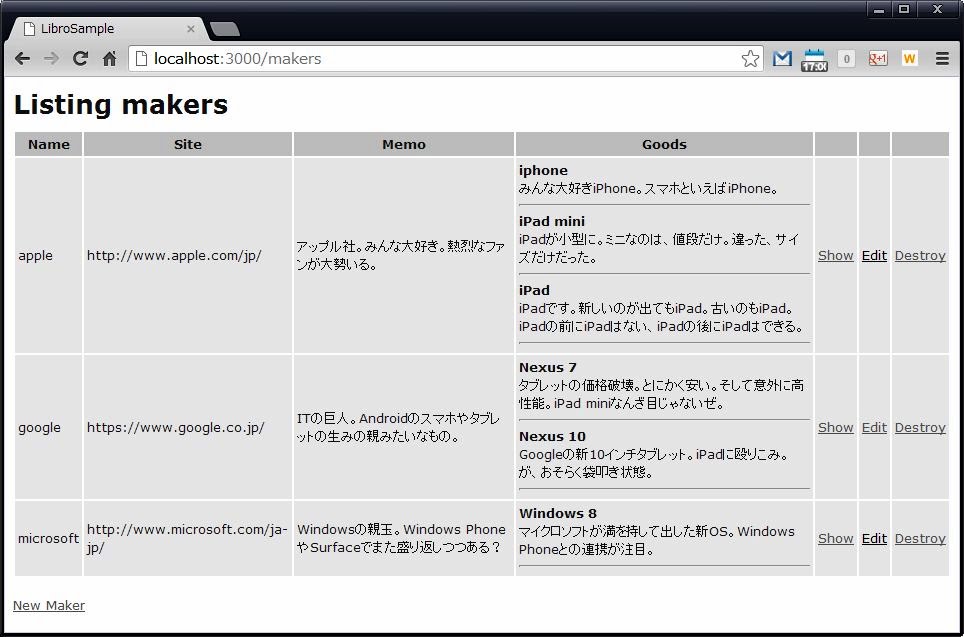Screen dimensions: 964x637
Task: Destroy the microsoft maker entry
Action: click(920, 538)
